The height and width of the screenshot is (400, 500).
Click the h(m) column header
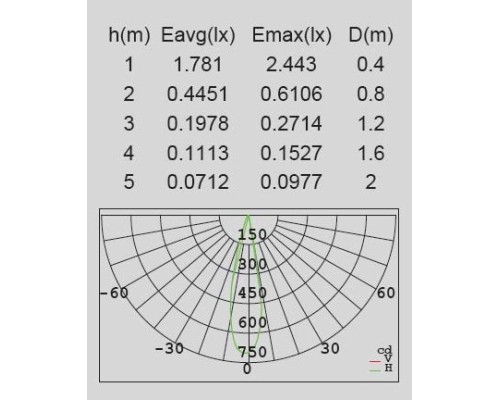[129, 36]
